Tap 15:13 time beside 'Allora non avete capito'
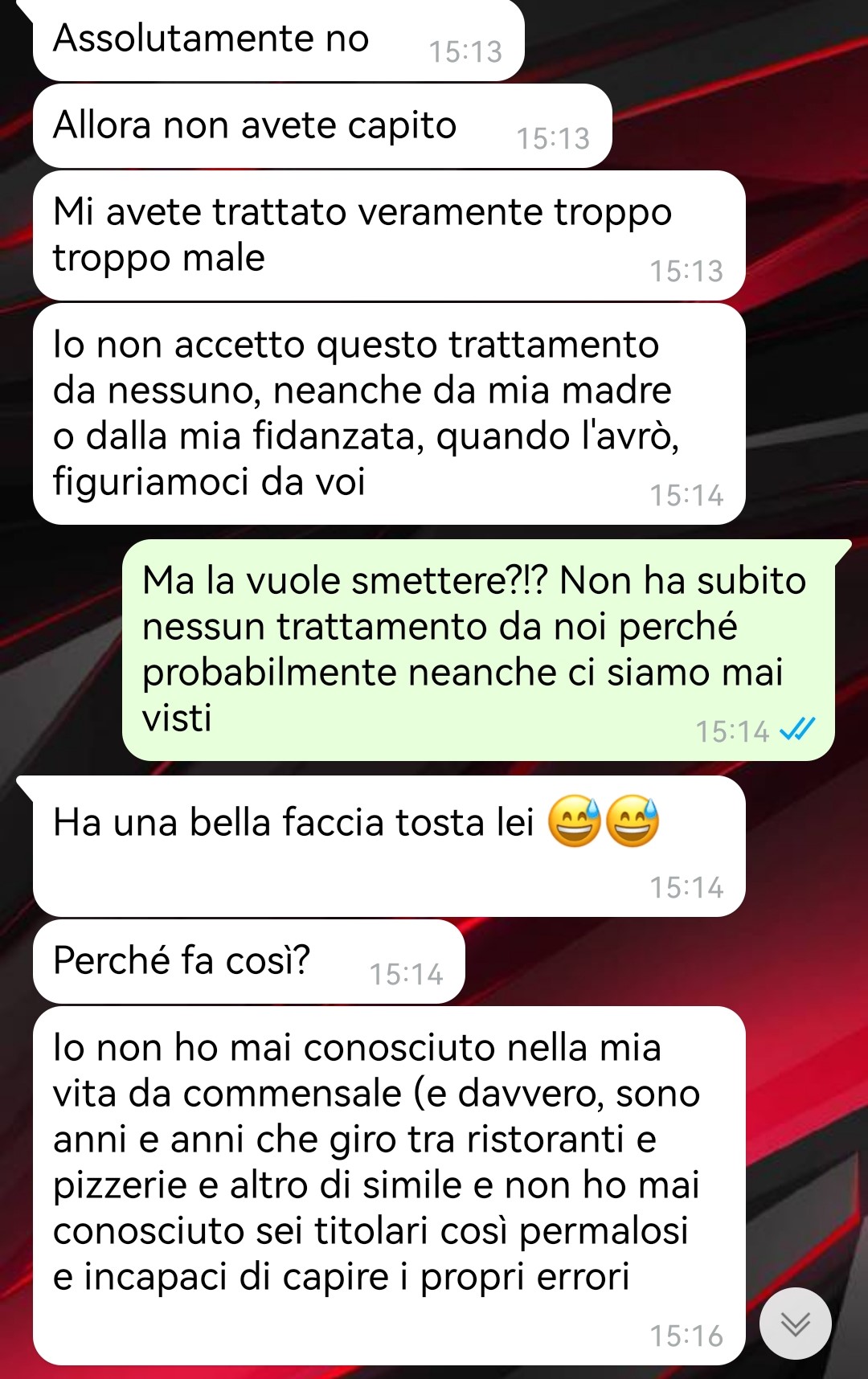The height and width of the screenshot is (1379, 868). click(553, 138)
